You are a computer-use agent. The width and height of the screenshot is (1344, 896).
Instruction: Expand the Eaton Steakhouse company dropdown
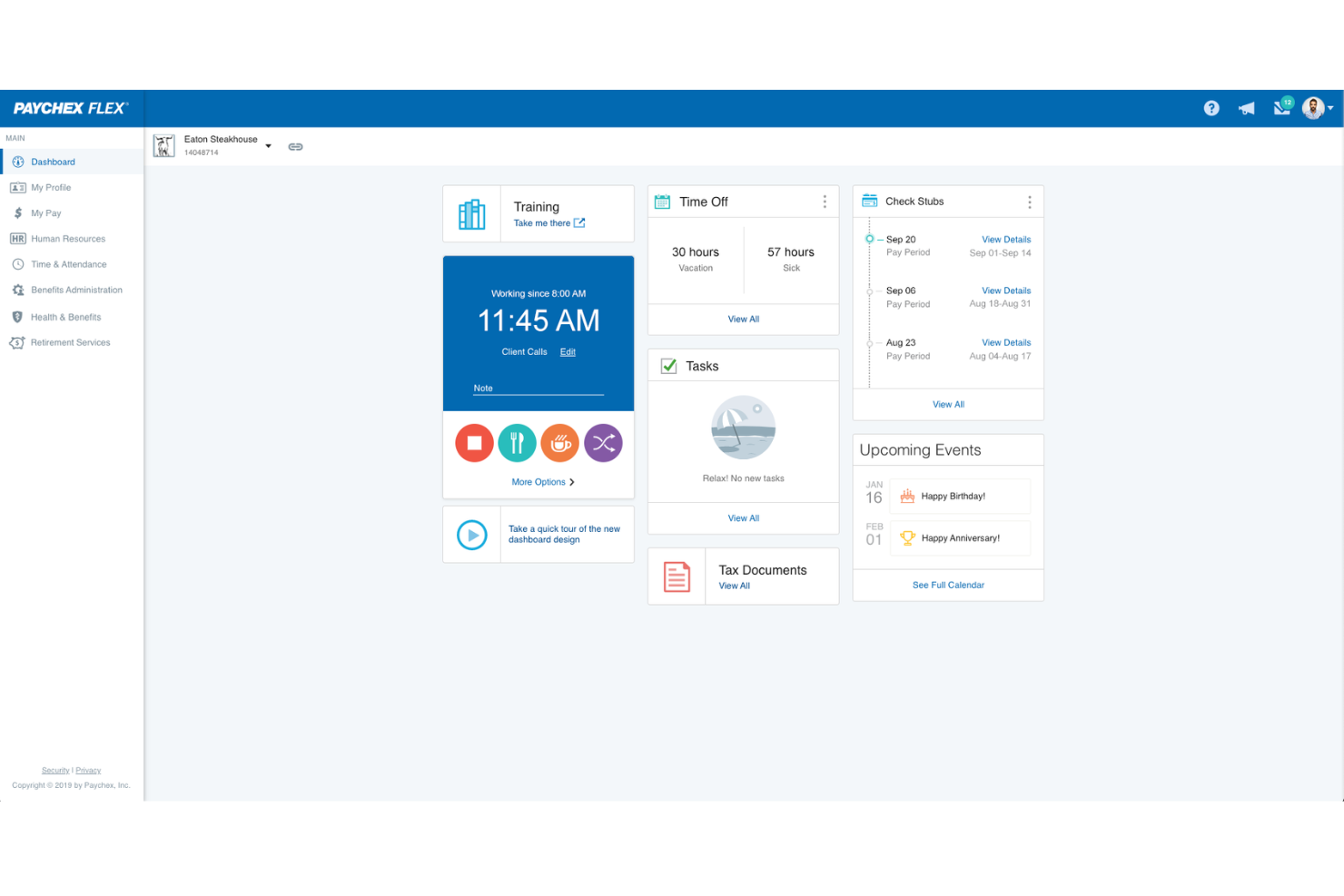coord(268,146)
